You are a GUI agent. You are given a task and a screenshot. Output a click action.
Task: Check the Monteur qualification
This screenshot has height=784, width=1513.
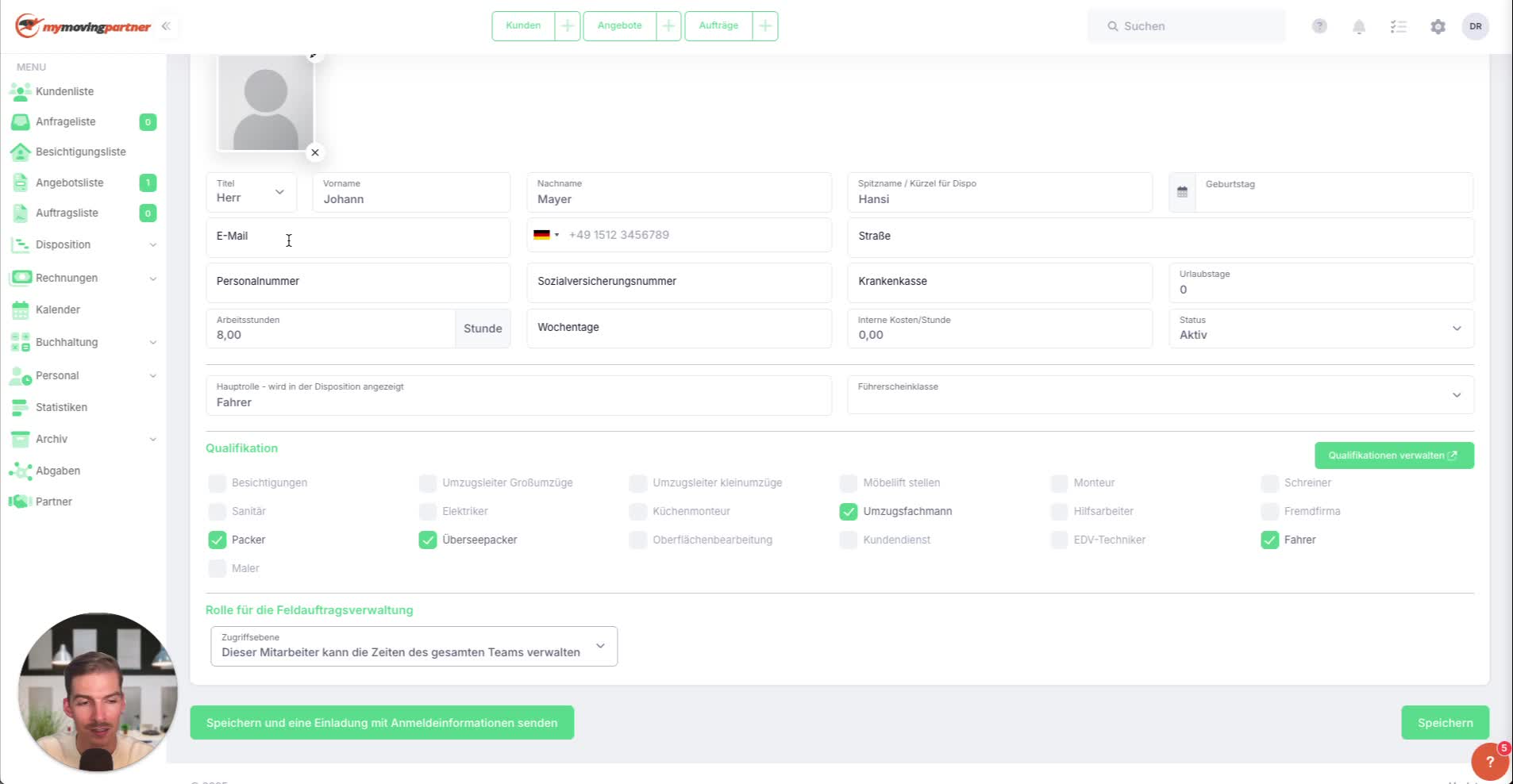click(x=1059, y=482)
